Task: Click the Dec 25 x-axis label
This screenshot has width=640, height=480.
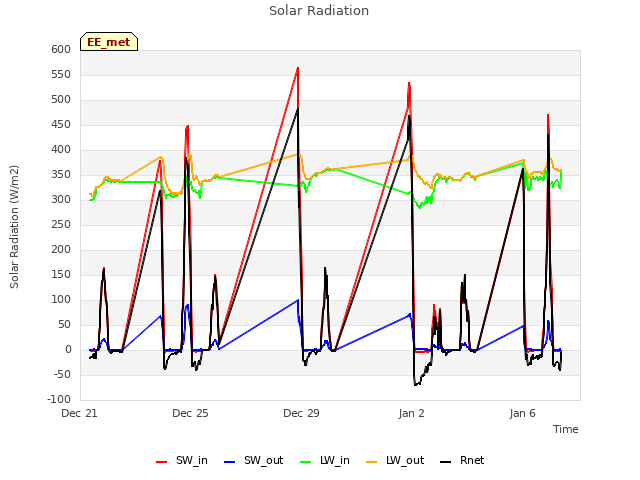Action: pyautogui.click(x=190, y=413)
